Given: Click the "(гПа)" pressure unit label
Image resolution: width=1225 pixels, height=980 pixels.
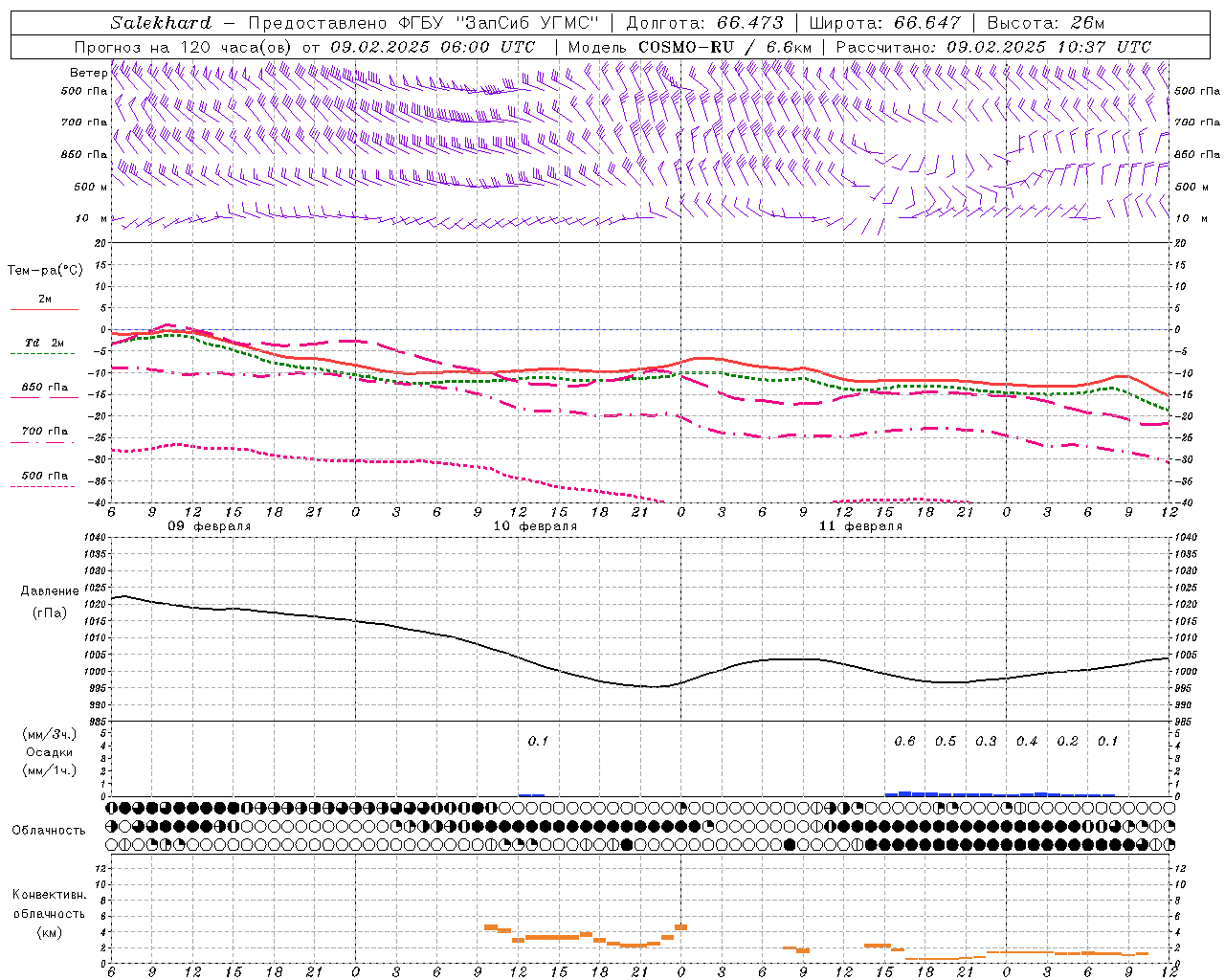Looking at the screenshot, I should pyautogui.click(x=50, y=612).
